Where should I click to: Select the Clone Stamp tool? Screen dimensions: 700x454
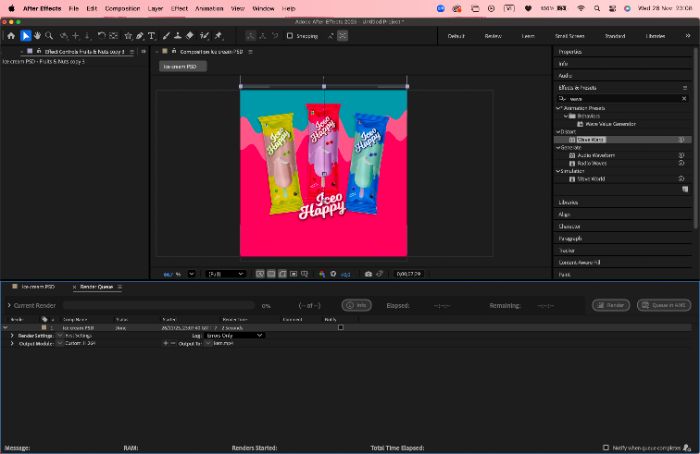[178, 36]
